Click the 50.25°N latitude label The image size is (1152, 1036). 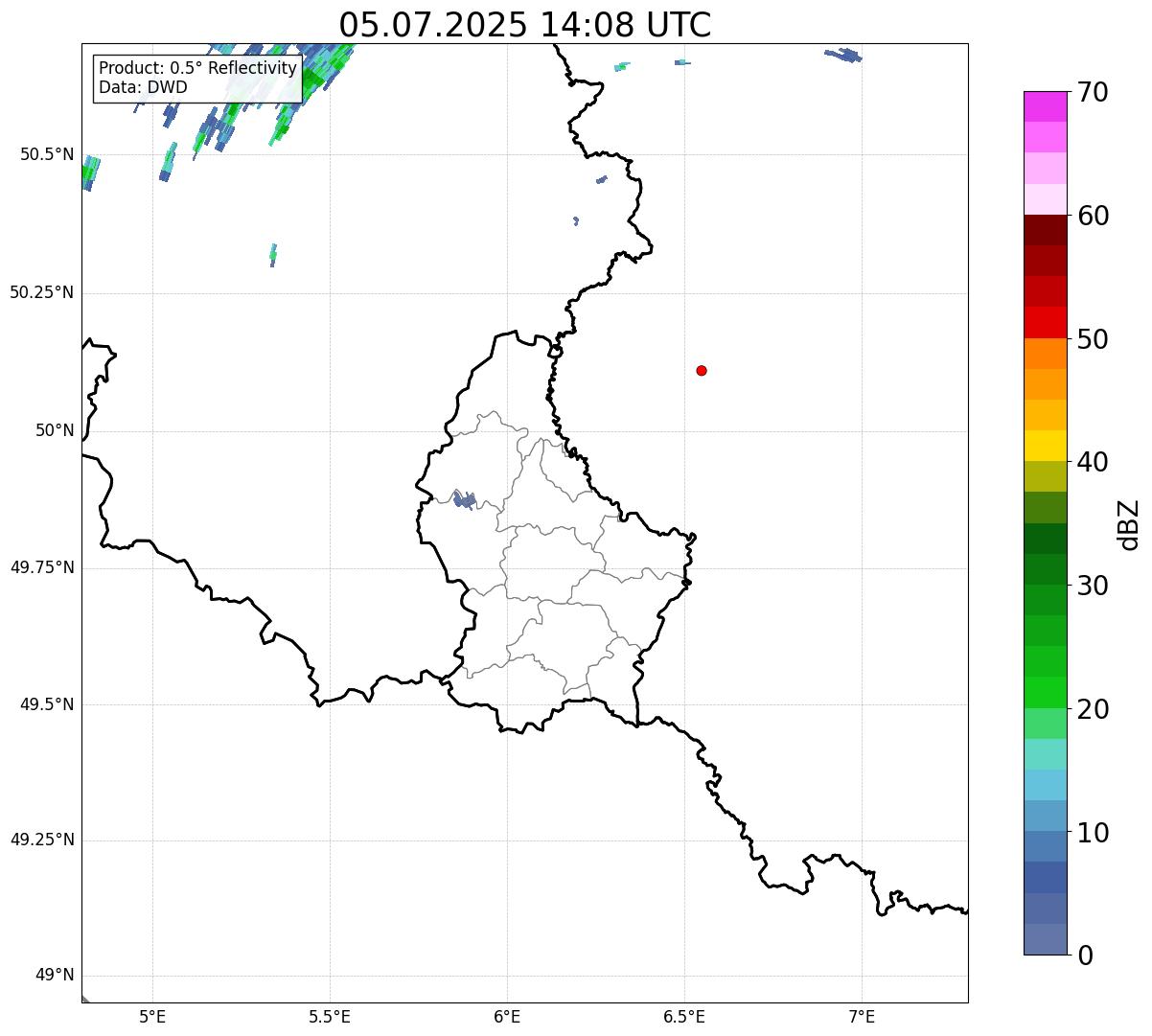coord(42,292)
